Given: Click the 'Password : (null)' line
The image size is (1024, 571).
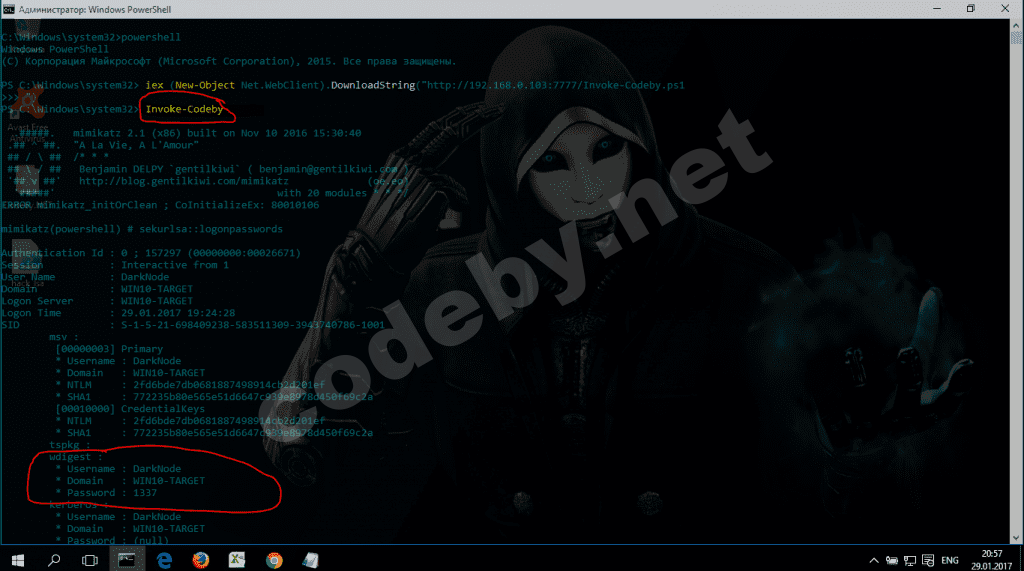Looking at the screenshot, I should click(x=112, y=540).
